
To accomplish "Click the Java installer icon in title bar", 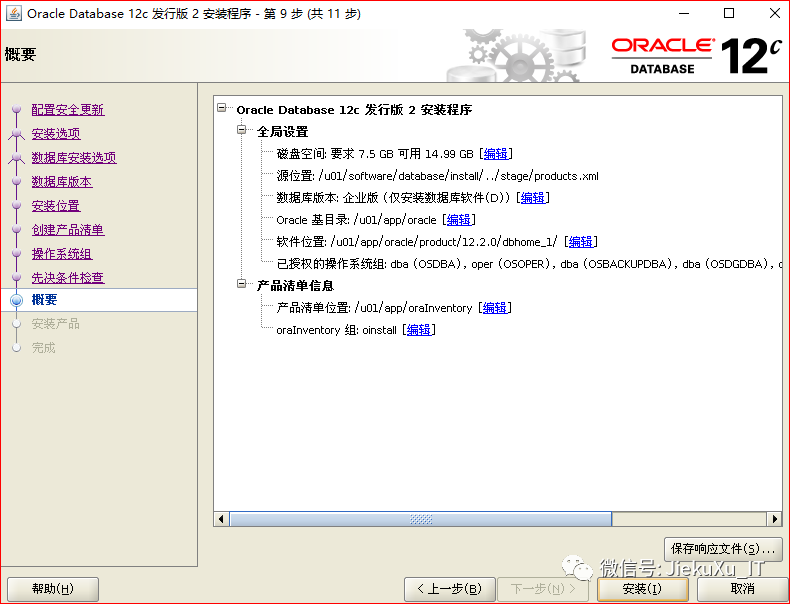I will point(14,14).
